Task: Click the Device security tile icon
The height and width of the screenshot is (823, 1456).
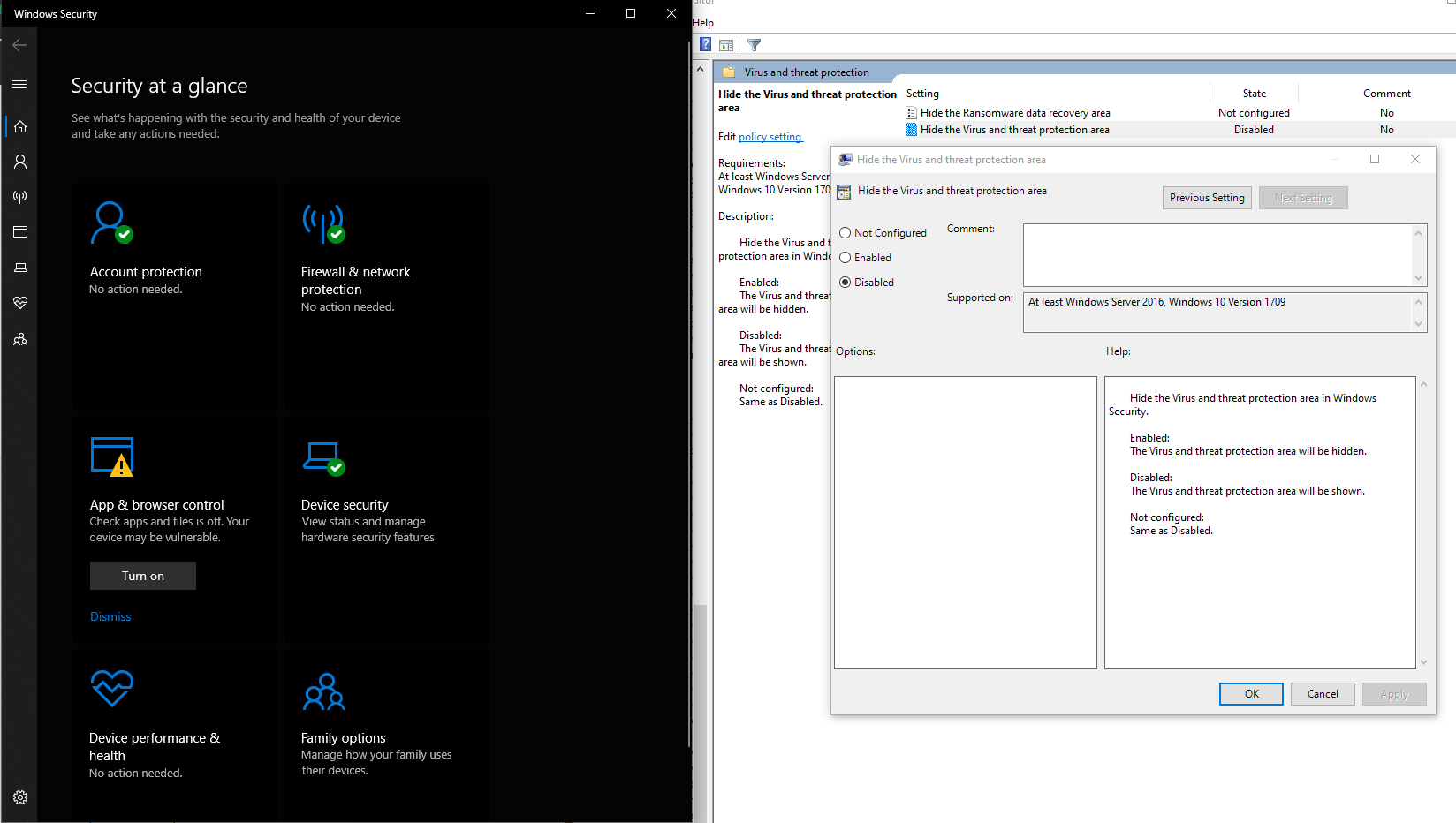Action: (323, 457)
